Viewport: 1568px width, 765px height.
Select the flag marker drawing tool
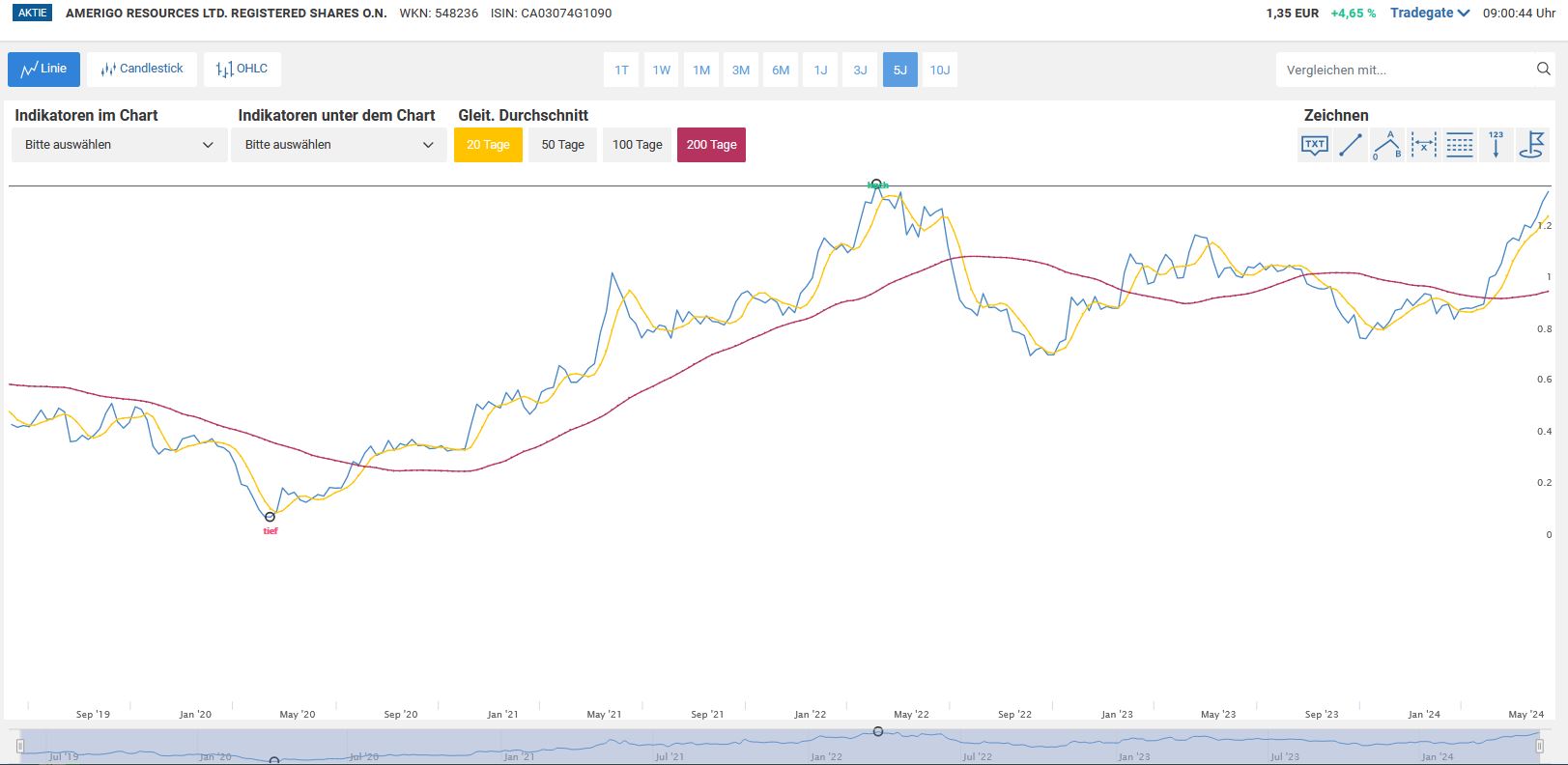point(1531,146)
